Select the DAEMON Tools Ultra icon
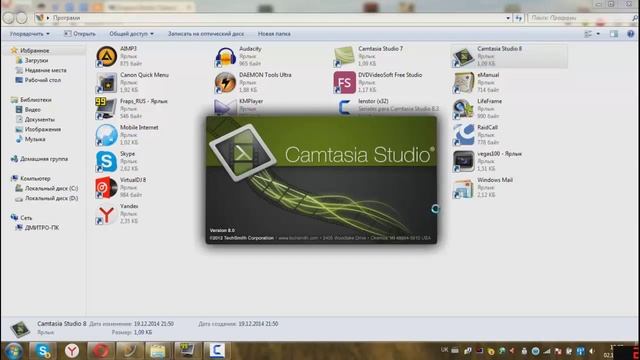 (225, 83)
